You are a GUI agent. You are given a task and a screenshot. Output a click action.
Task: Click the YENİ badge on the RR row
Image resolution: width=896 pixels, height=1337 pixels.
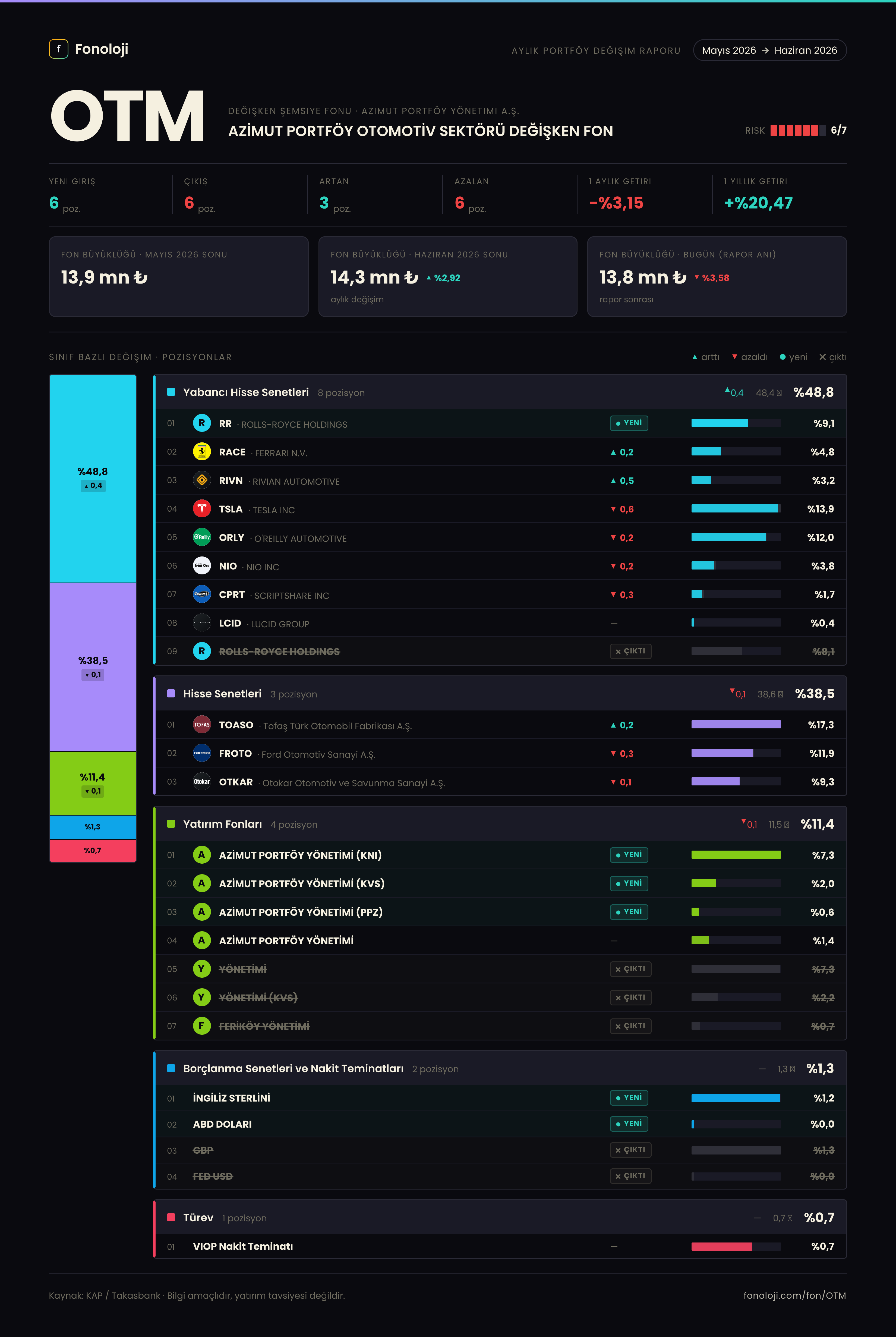pyautogui.click(x=629, y=423)
